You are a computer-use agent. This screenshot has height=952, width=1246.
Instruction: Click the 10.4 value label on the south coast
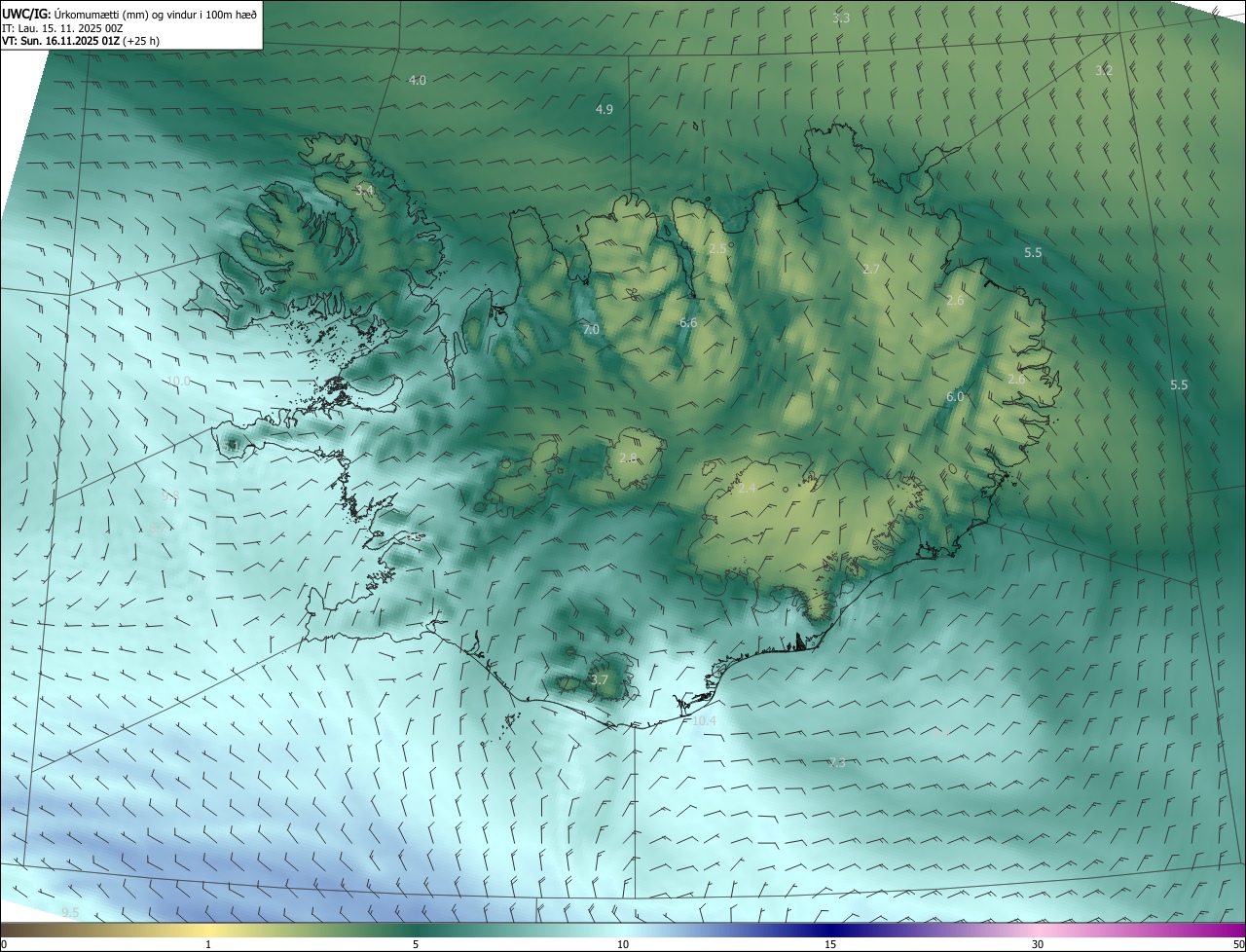[704, 721]
